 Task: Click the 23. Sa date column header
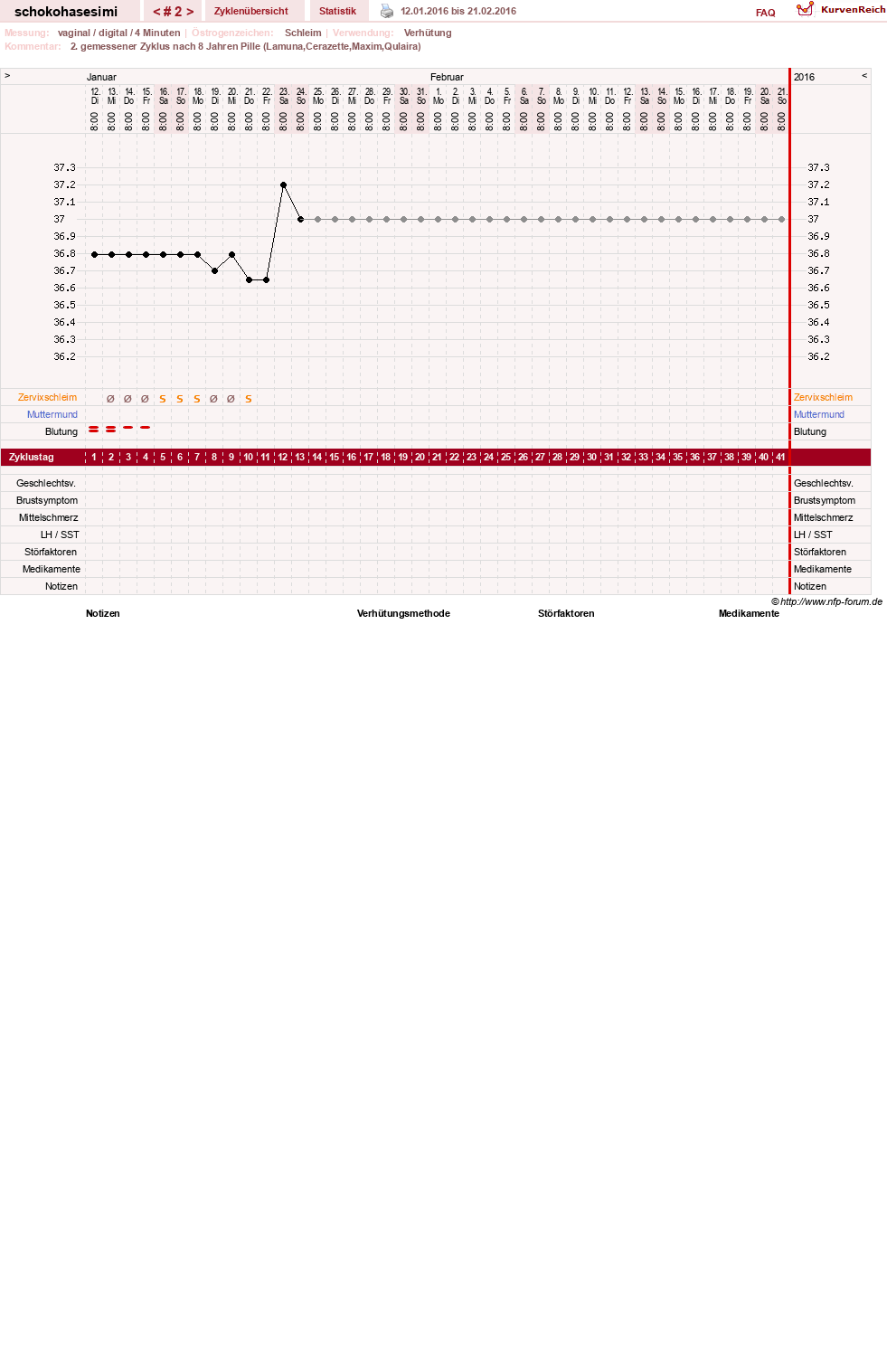[283, 96]
